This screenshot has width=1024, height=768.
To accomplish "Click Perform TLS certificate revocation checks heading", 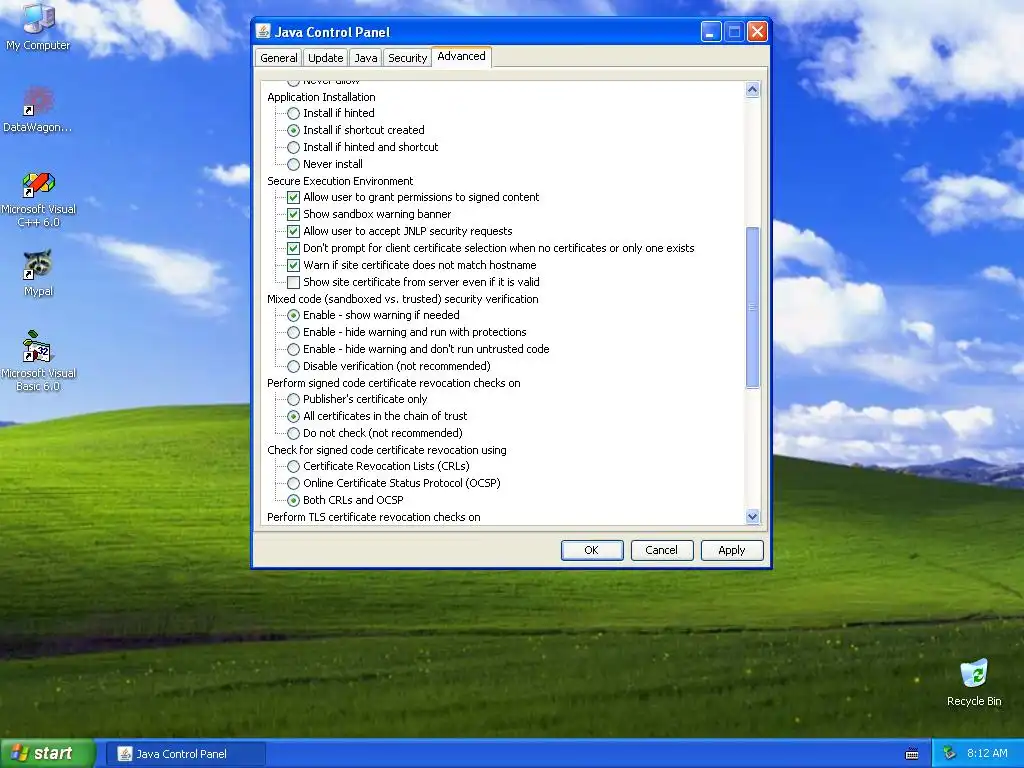I will 374,517.
